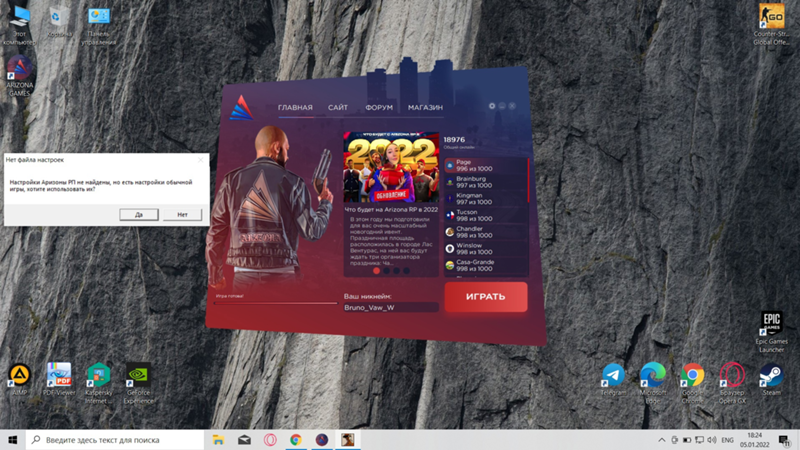Viewport: 800px width, 450px height.
Task: Open Opera GX from taskbar
Action: click(x=270, y=440)
